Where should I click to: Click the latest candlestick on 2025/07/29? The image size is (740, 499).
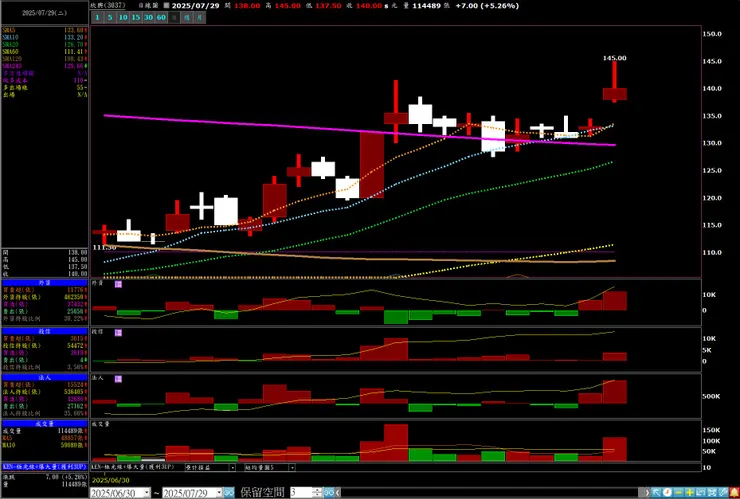click(x=614, y=93)
